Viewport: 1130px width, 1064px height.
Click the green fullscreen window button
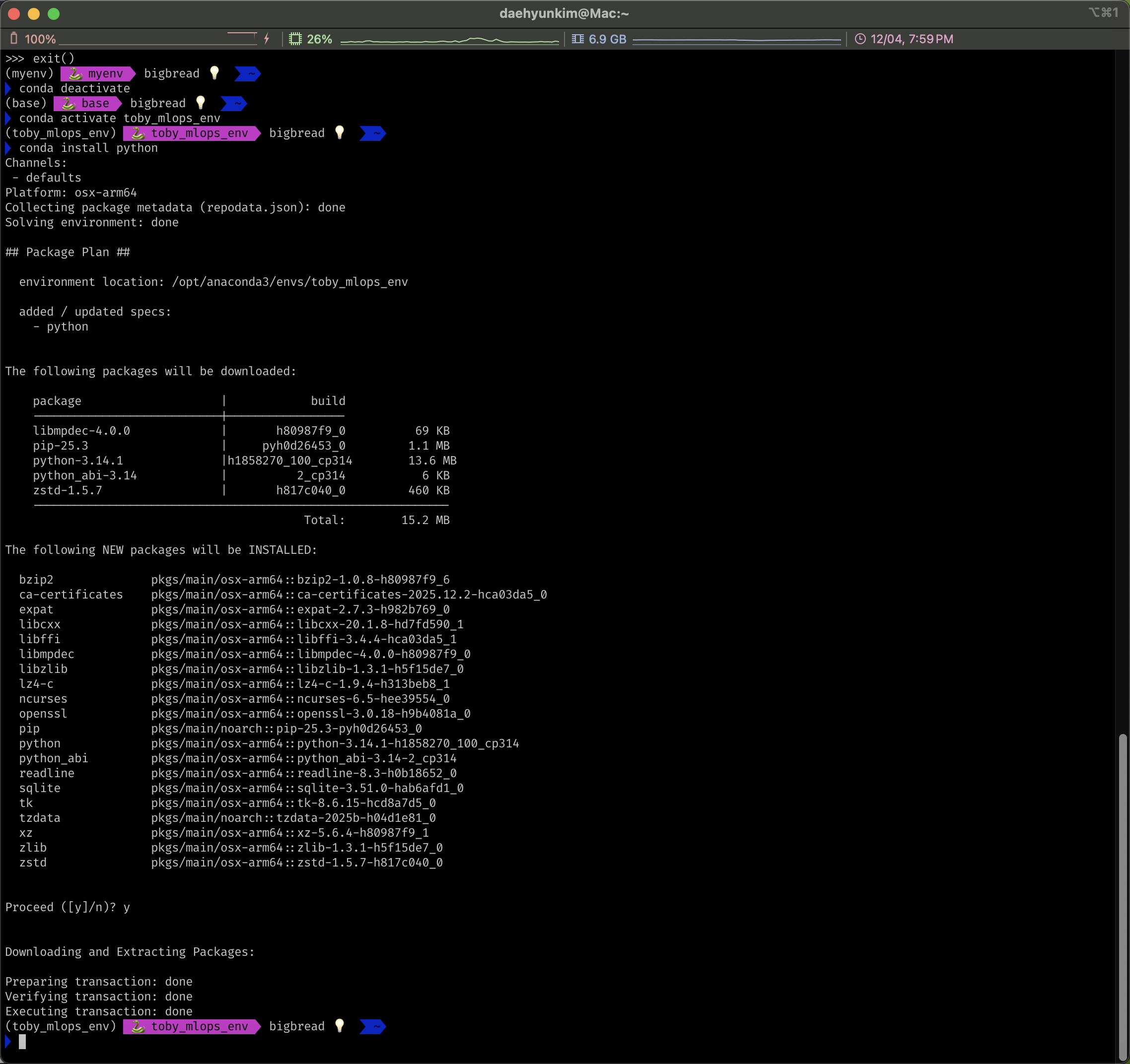[x=54, y=13]
